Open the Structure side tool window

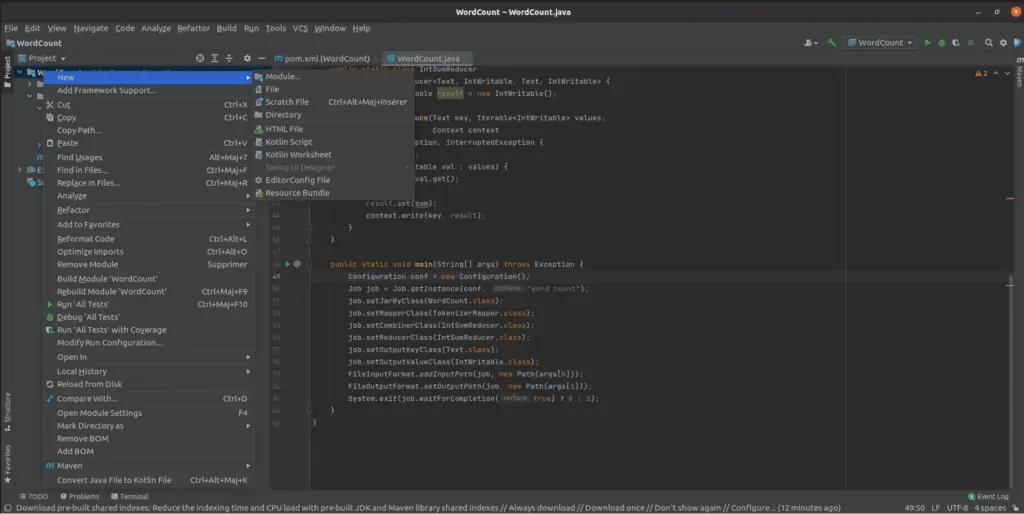[x=7, y=411]
